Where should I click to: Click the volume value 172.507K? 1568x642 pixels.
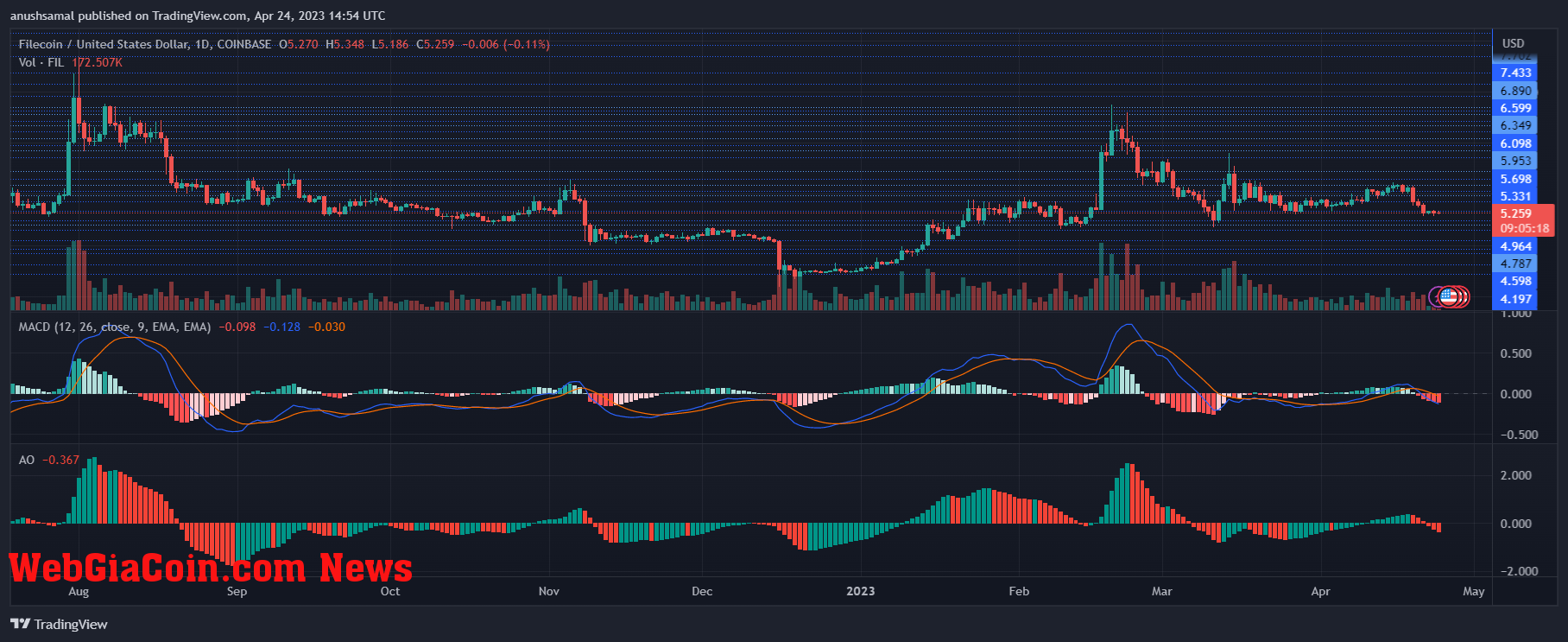[97, 62]
